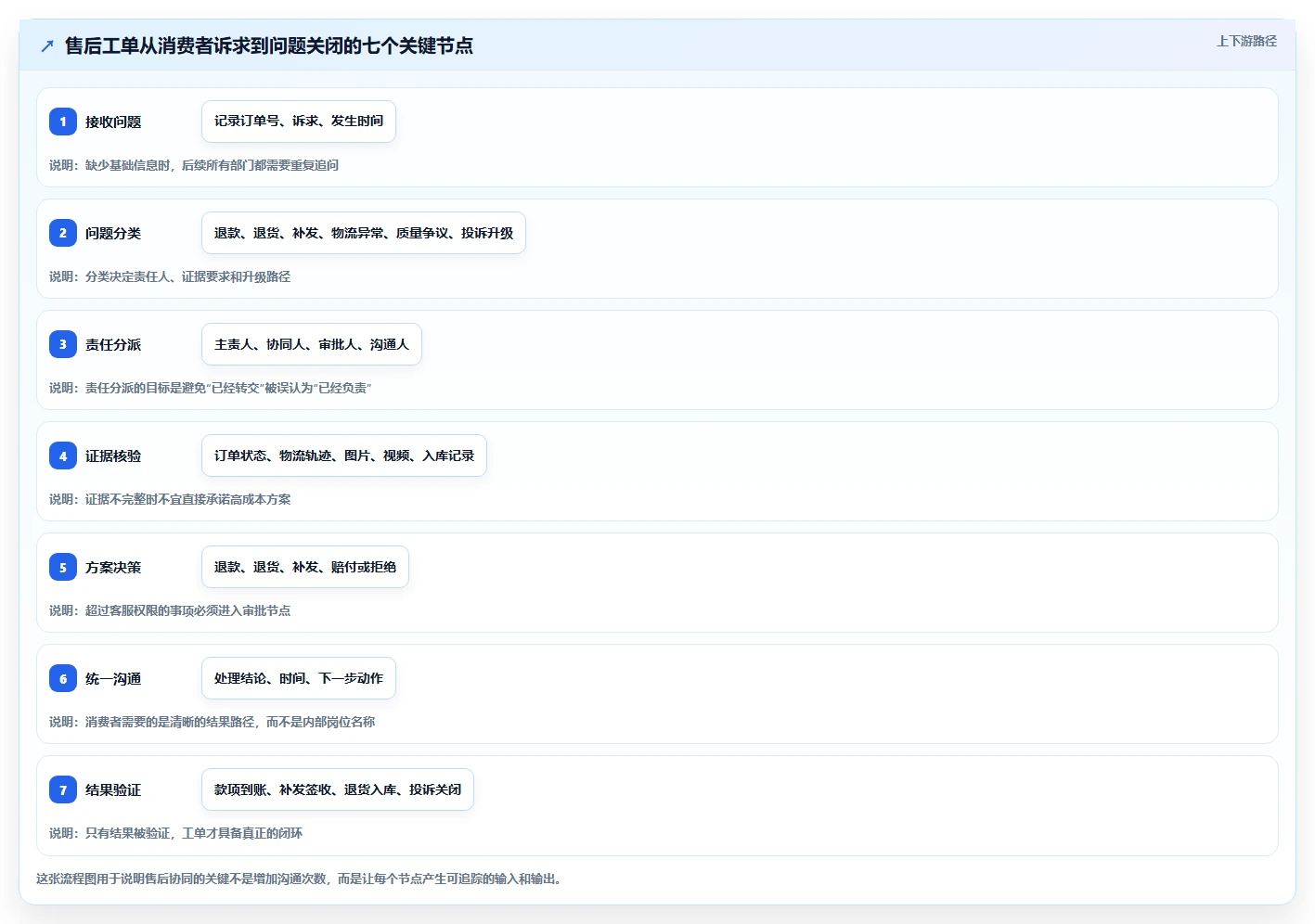
Task: Select step number badge 3
Action: (x=63, y=344)
